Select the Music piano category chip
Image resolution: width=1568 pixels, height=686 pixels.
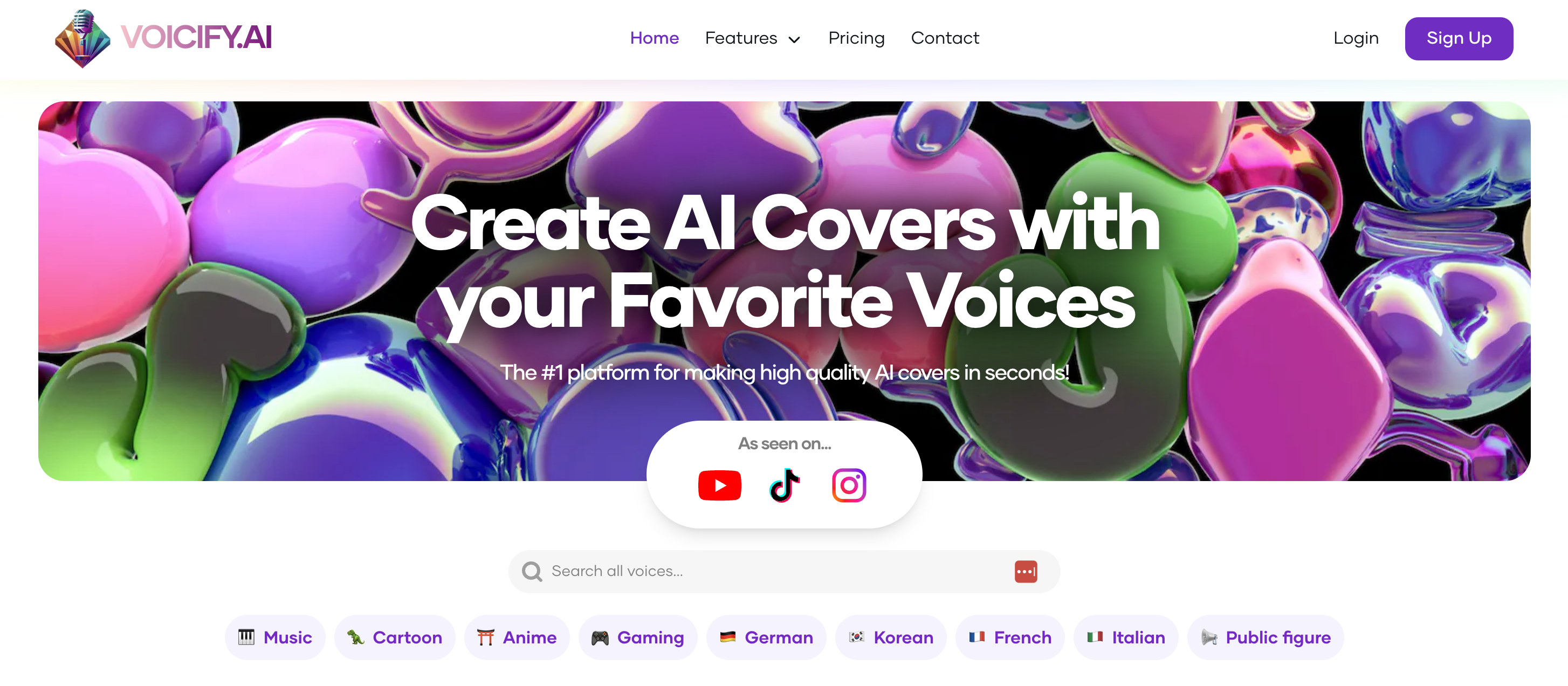(275, 637)
